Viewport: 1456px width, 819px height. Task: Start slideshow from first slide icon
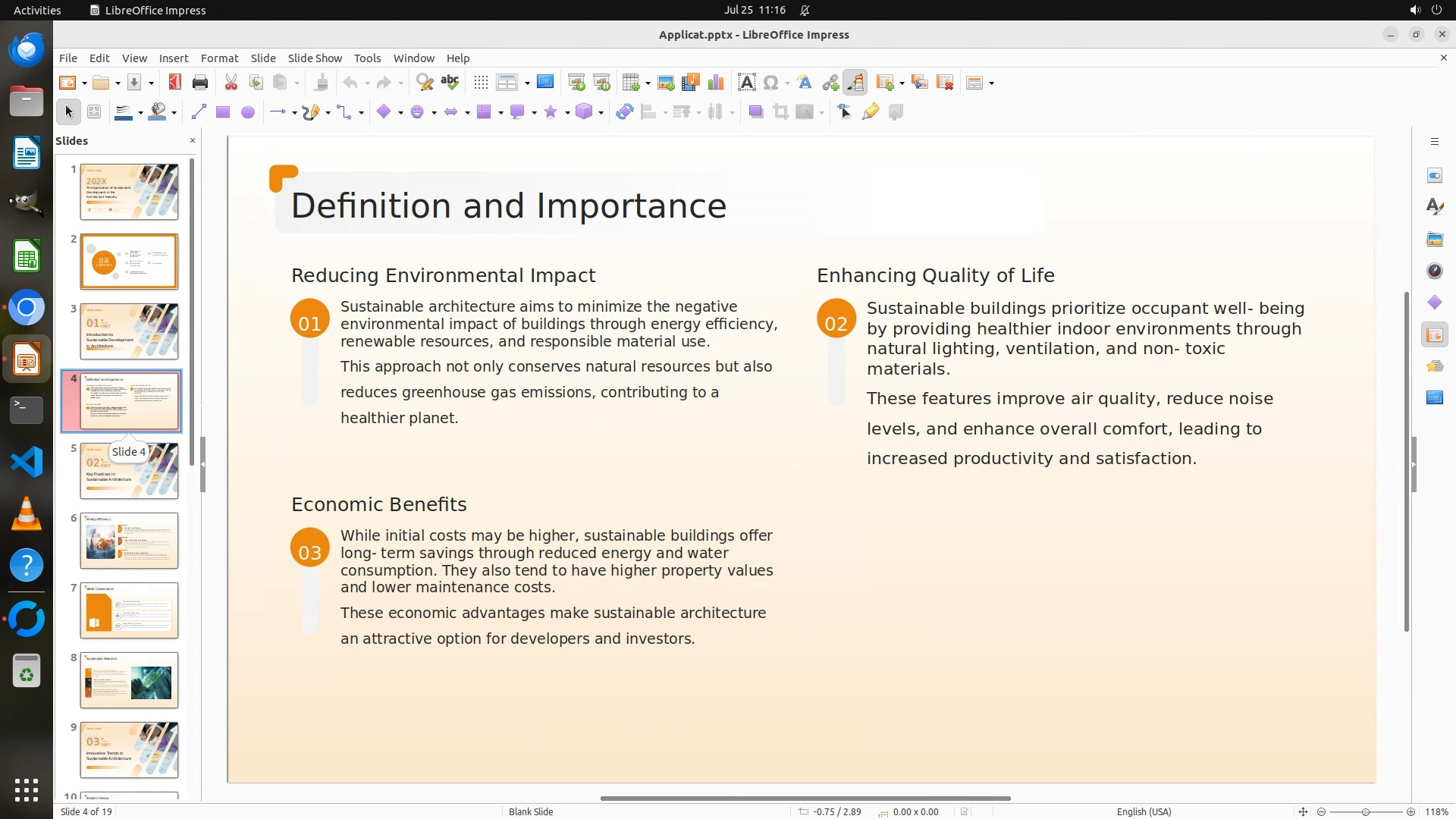(x=576, y=83)
